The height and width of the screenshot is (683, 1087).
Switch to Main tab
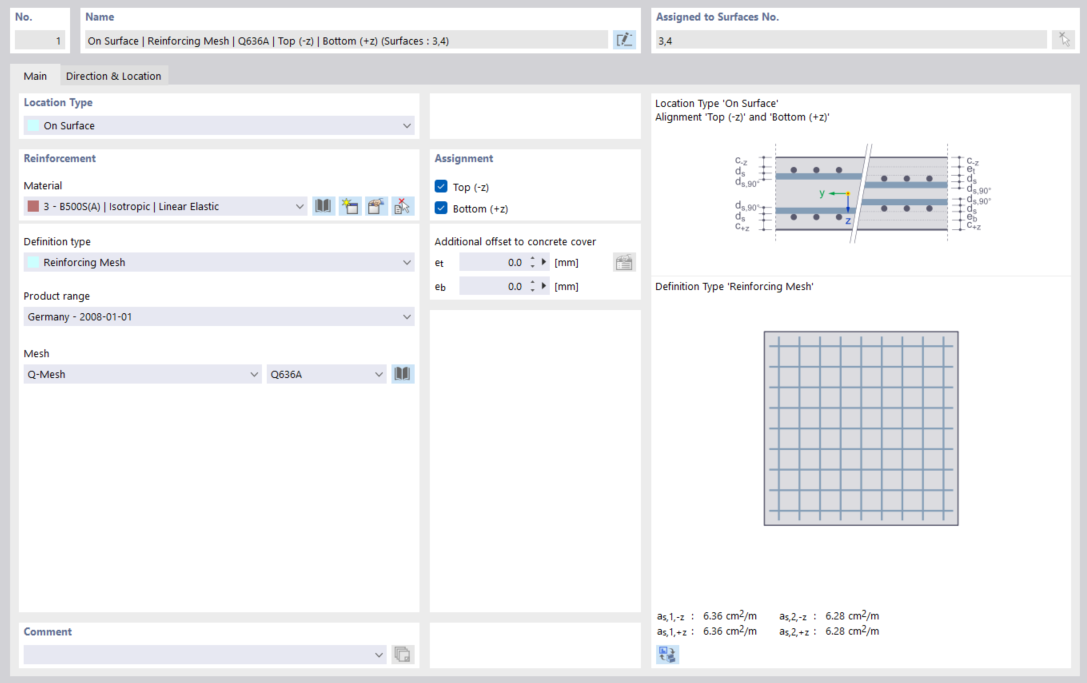(x=35, y=76)
